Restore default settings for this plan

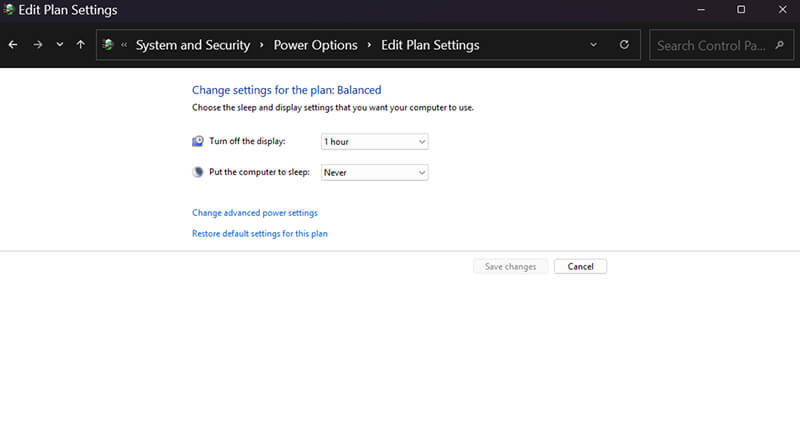[260, 234]
